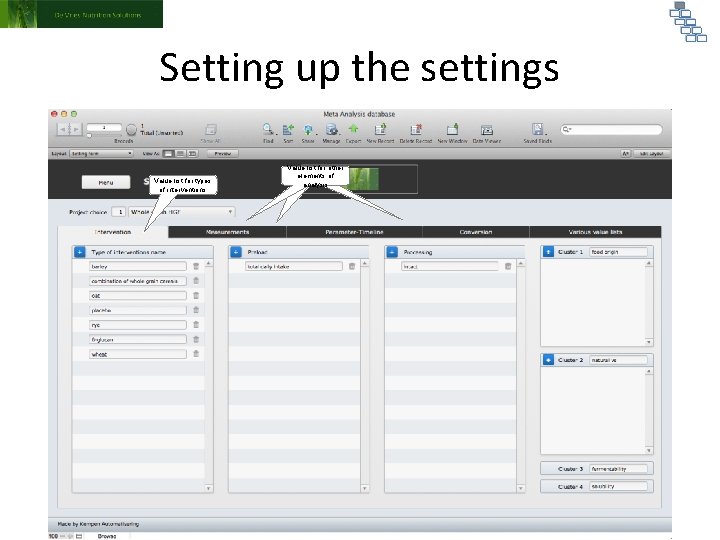Viewport: 720px width, 540px height.
Task: Click the Preview button
Action: (223, 153)
